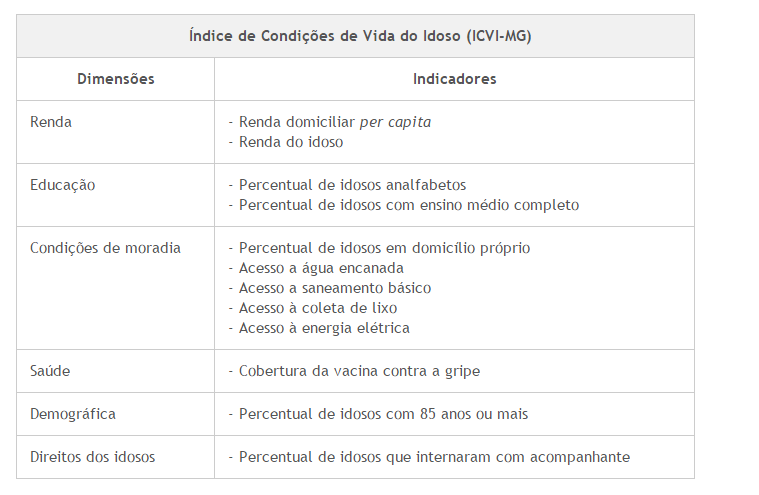Click Acesso a água encanada line
Image resolution: width=759 pixels, height=495 pixels.
tap(321, 268)
